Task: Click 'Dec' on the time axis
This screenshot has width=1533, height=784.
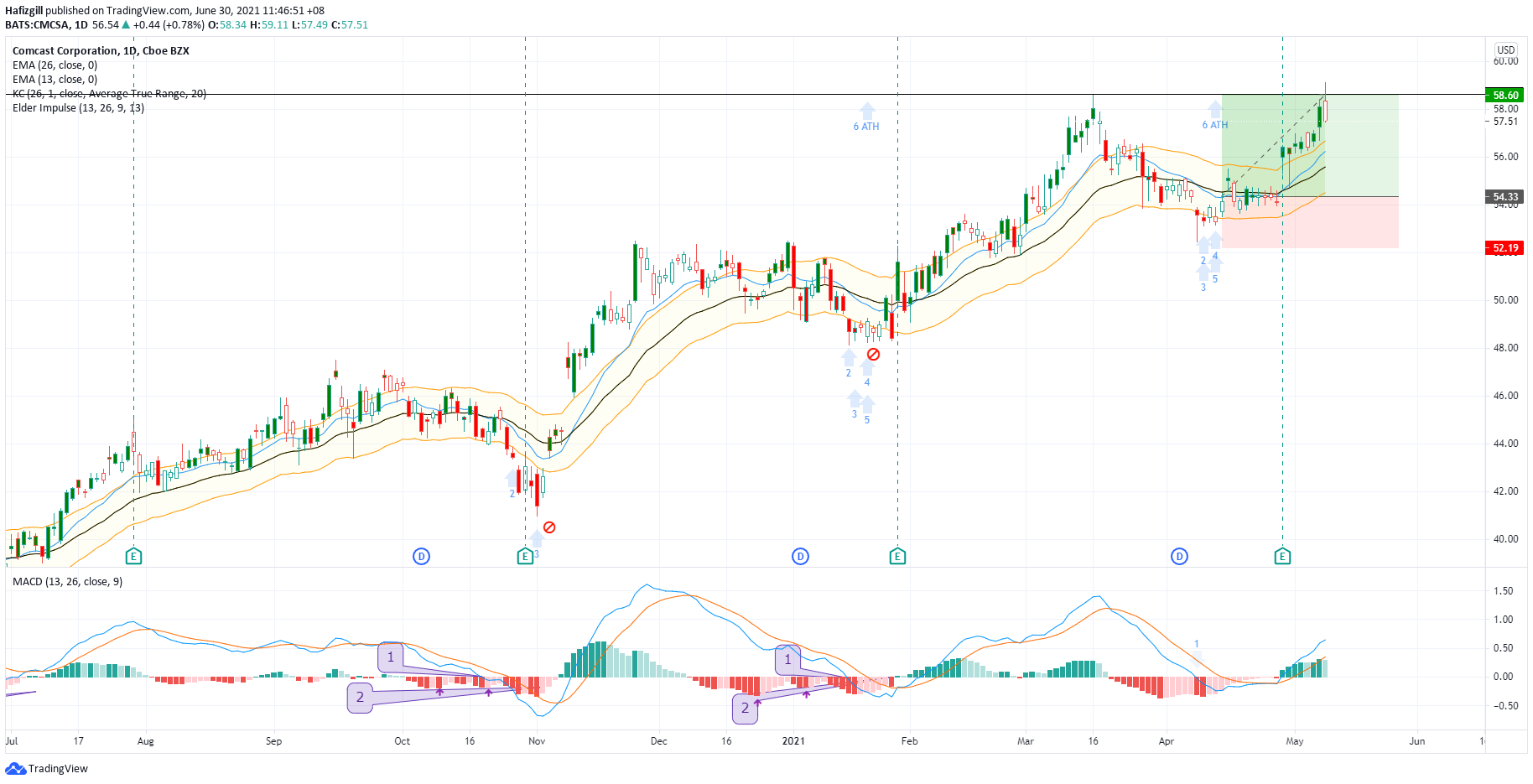Action: point(659,740)
